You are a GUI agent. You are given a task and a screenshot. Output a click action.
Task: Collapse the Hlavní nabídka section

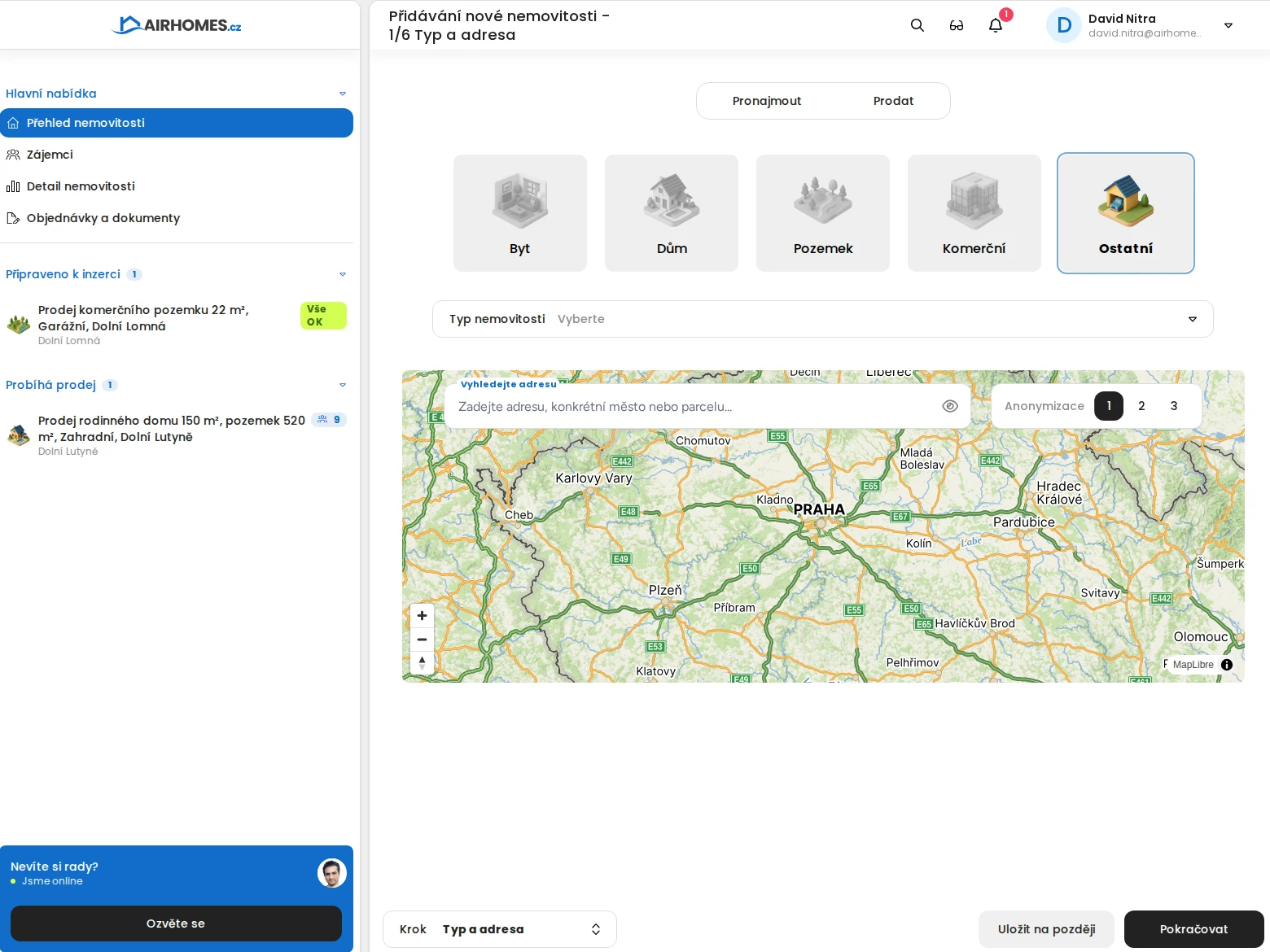[343, 94]
